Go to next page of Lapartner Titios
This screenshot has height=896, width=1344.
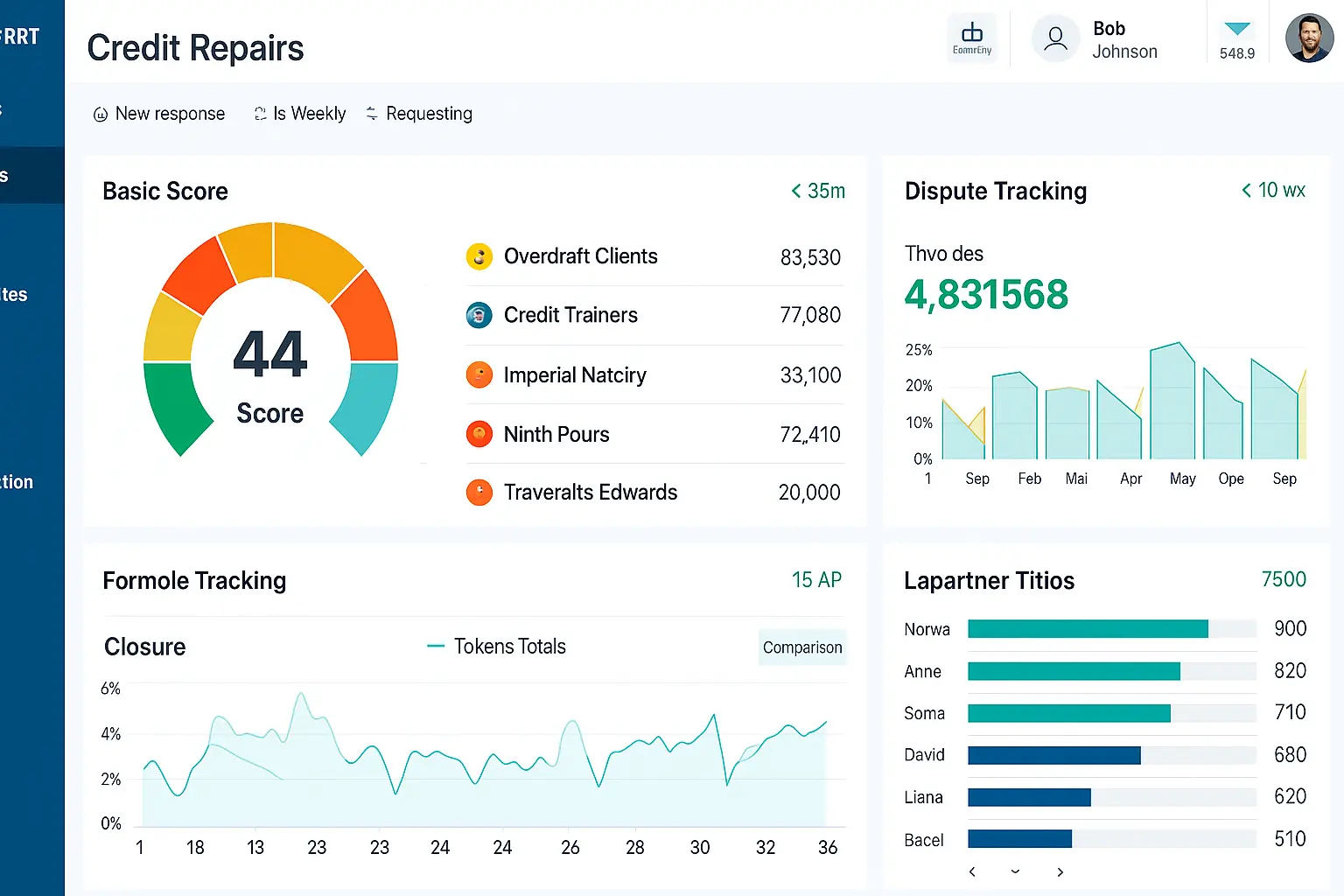pos(1060,871)
